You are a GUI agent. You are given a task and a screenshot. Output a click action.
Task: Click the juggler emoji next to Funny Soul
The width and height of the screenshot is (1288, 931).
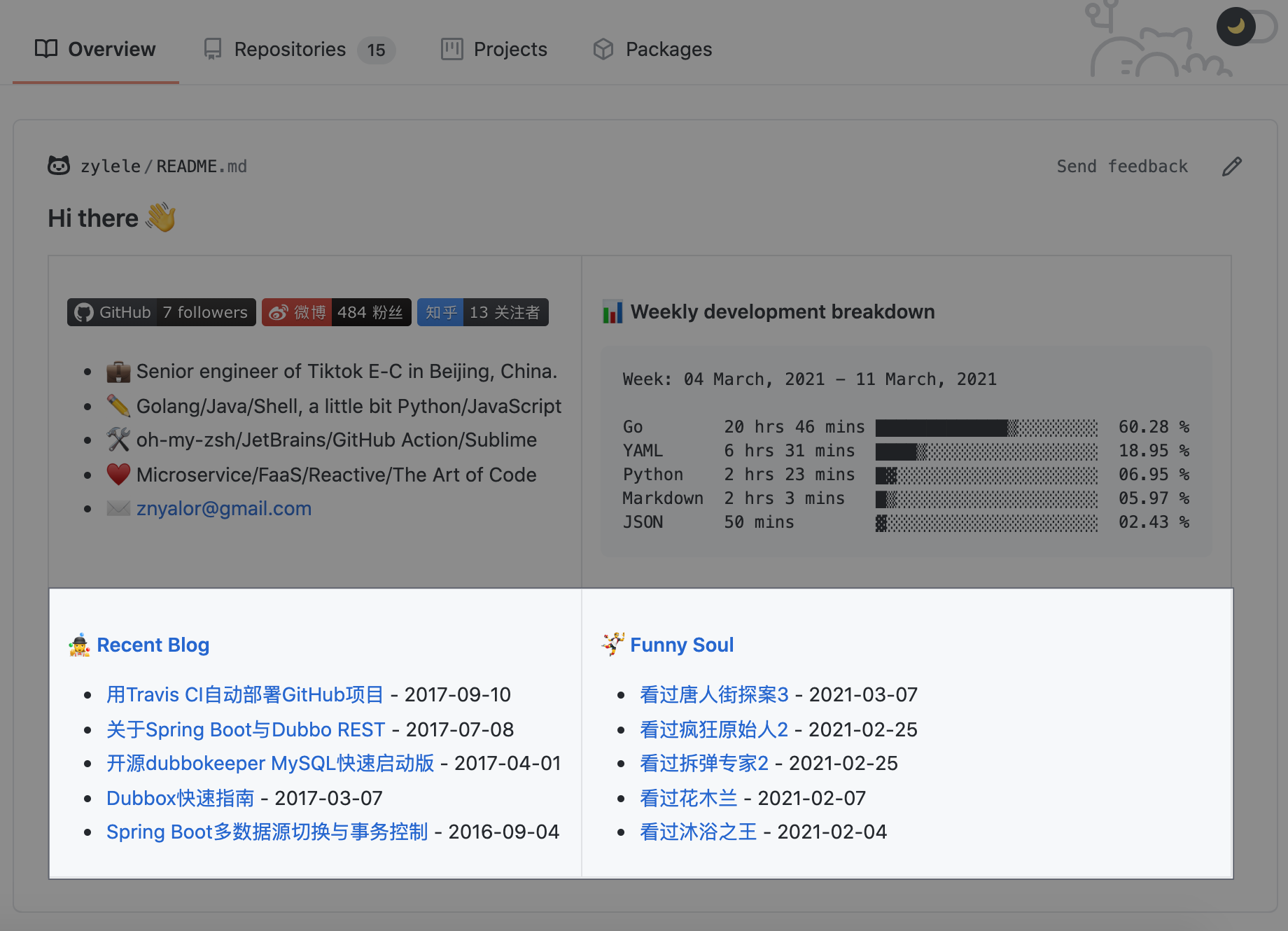tap(611, 645)
